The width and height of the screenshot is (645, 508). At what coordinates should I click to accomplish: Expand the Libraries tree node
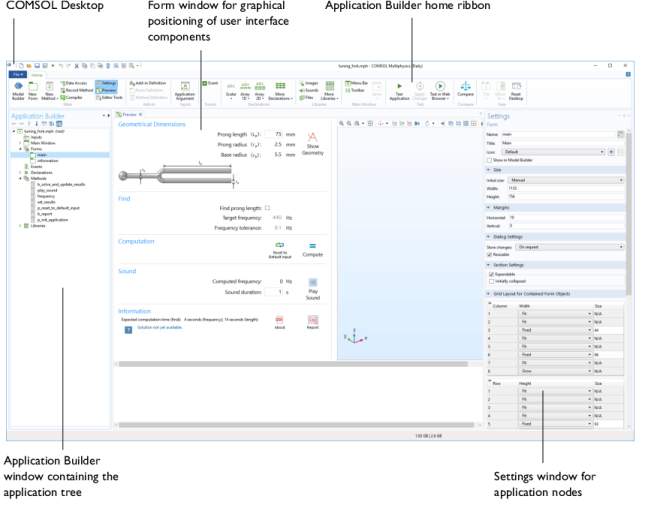click(21, 225)
